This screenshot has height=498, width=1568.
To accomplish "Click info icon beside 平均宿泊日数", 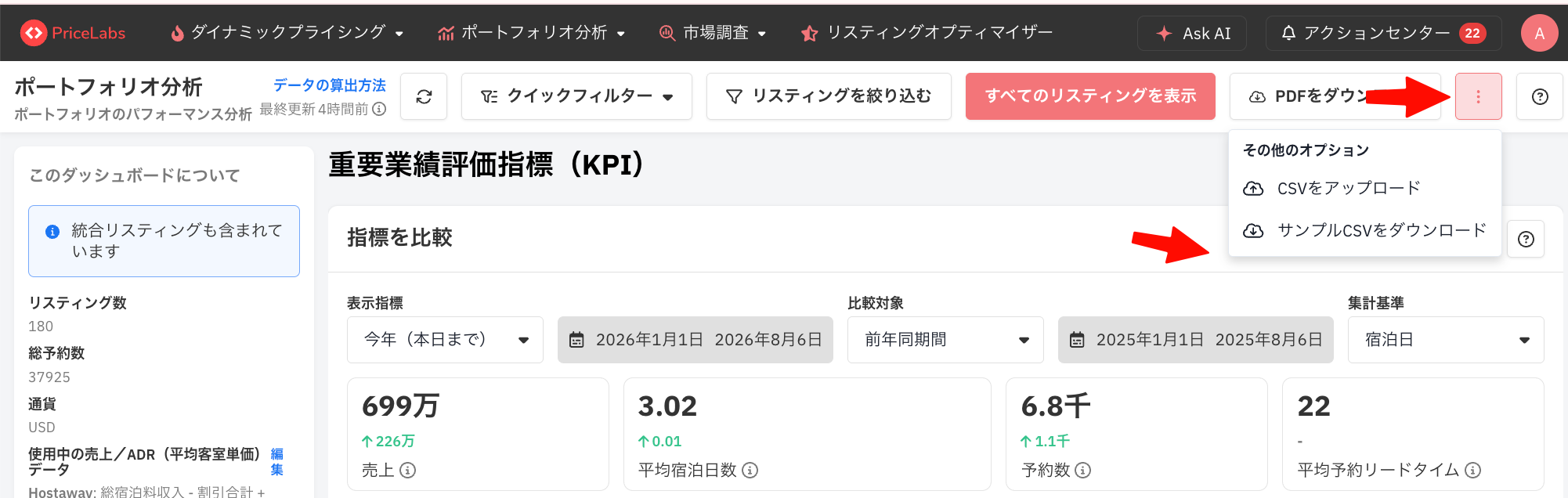I will click(750, 470).
